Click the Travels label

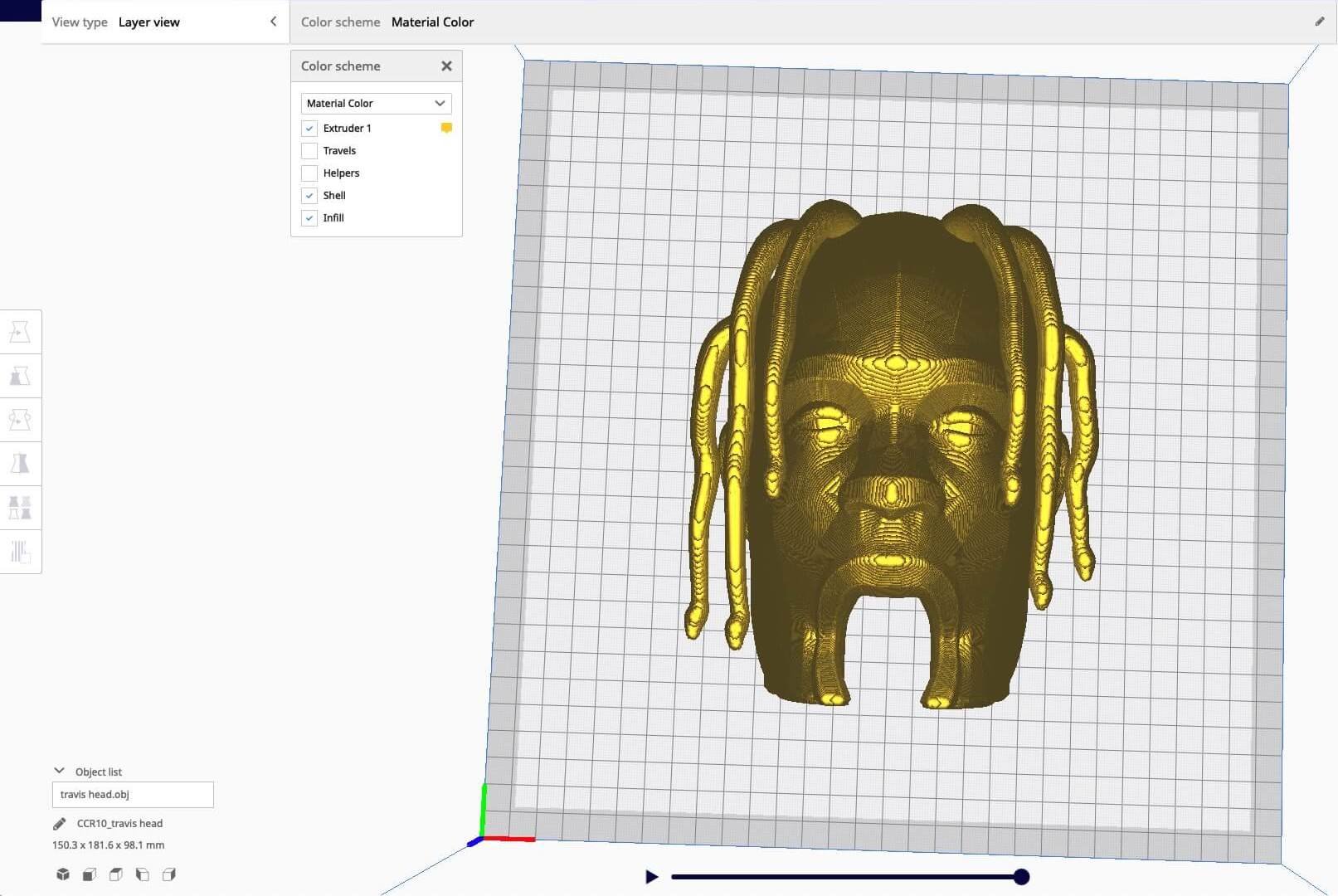(x=339, y=151)
